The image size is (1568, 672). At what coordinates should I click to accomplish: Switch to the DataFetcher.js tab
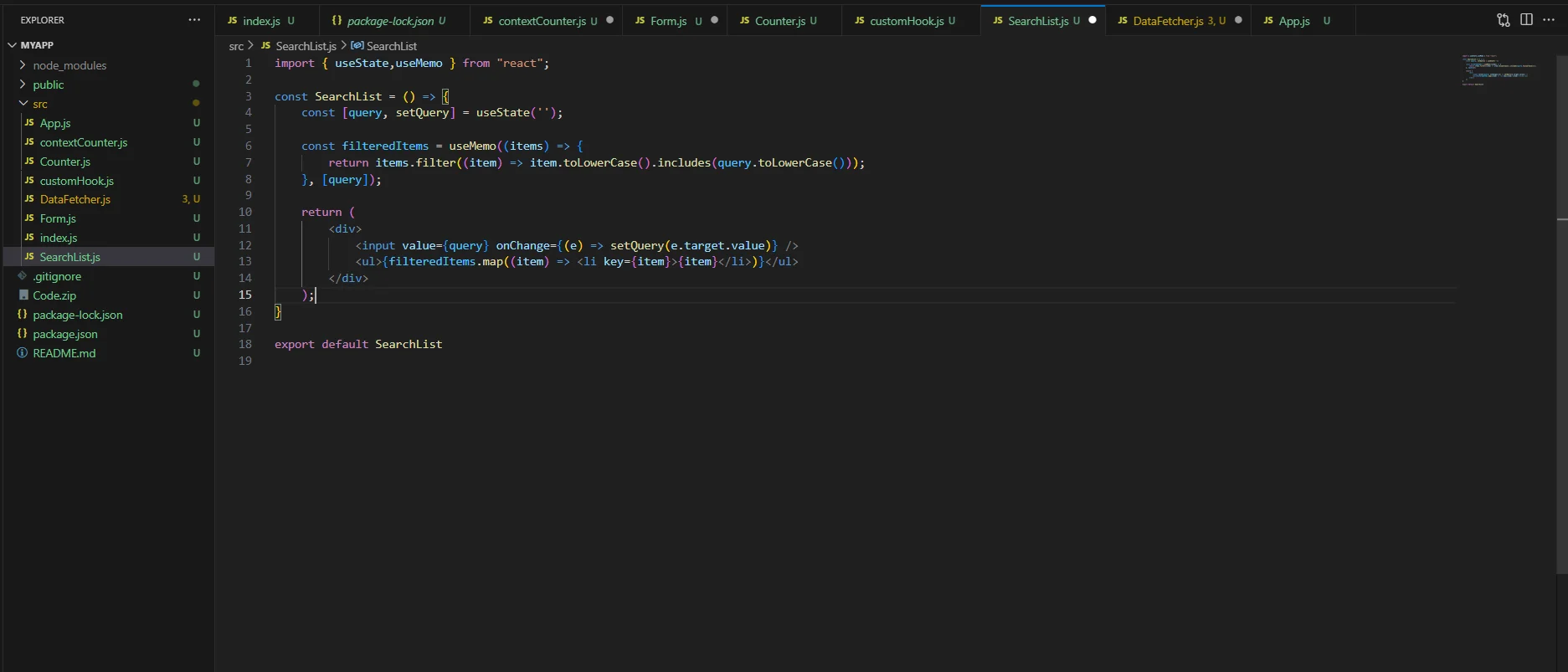[1178, 21]
